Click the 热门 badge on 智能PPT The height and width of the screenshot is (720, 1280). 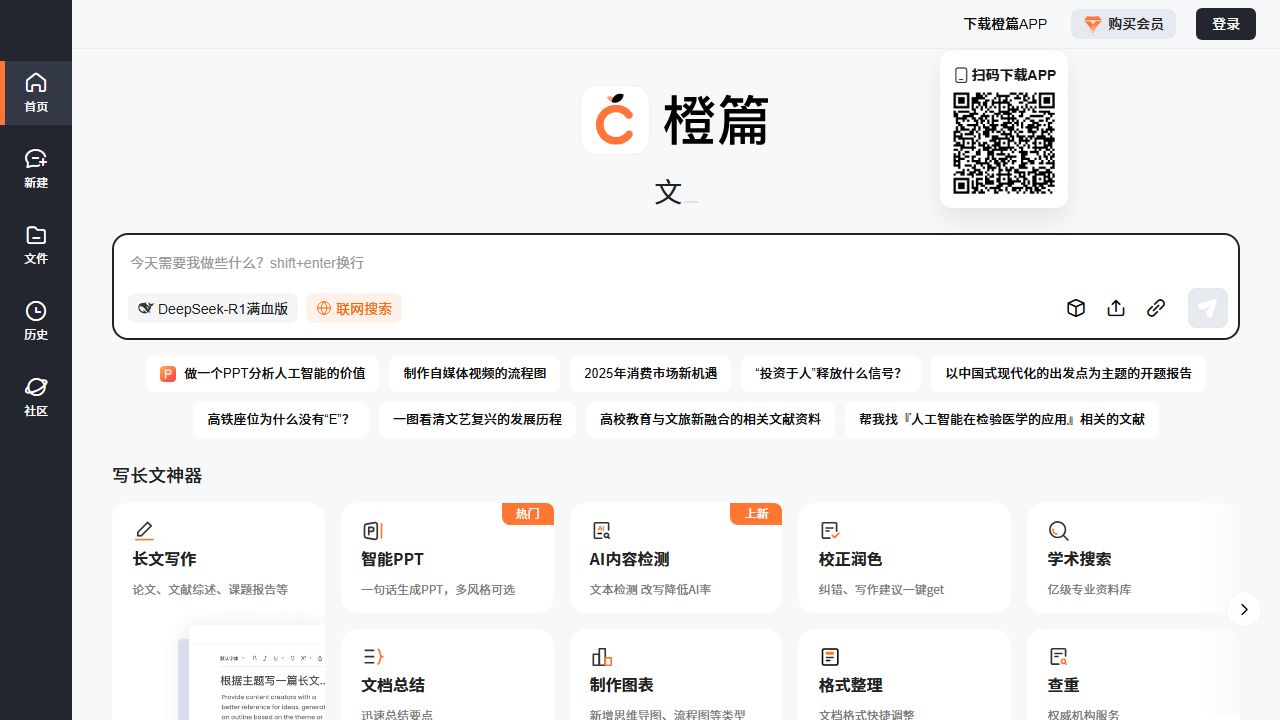coord(528,514)
